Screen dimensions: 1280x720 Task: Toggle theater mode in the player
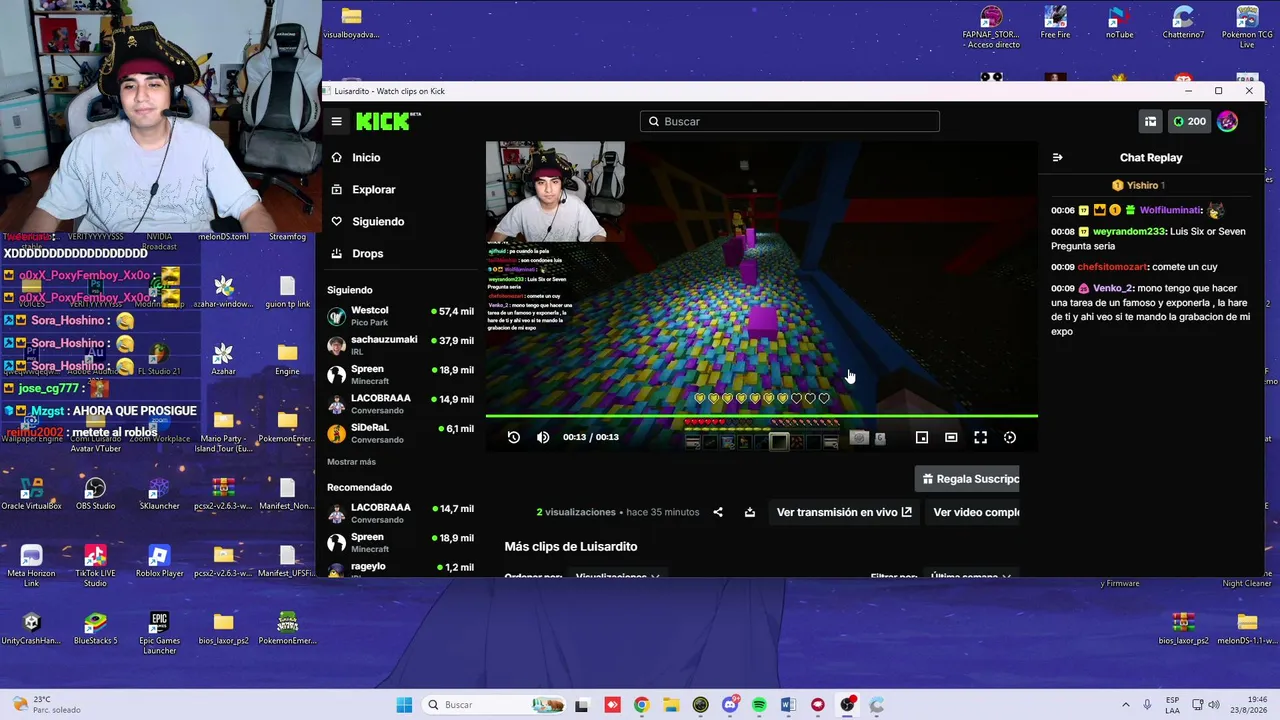tap(951, 437)
